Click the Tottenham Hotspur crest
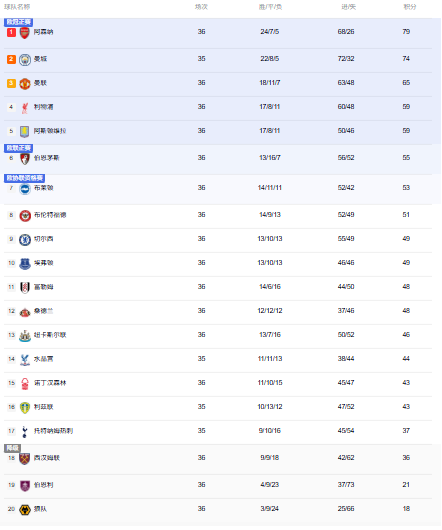Screen dimensions: 442x530 (25, 432)
